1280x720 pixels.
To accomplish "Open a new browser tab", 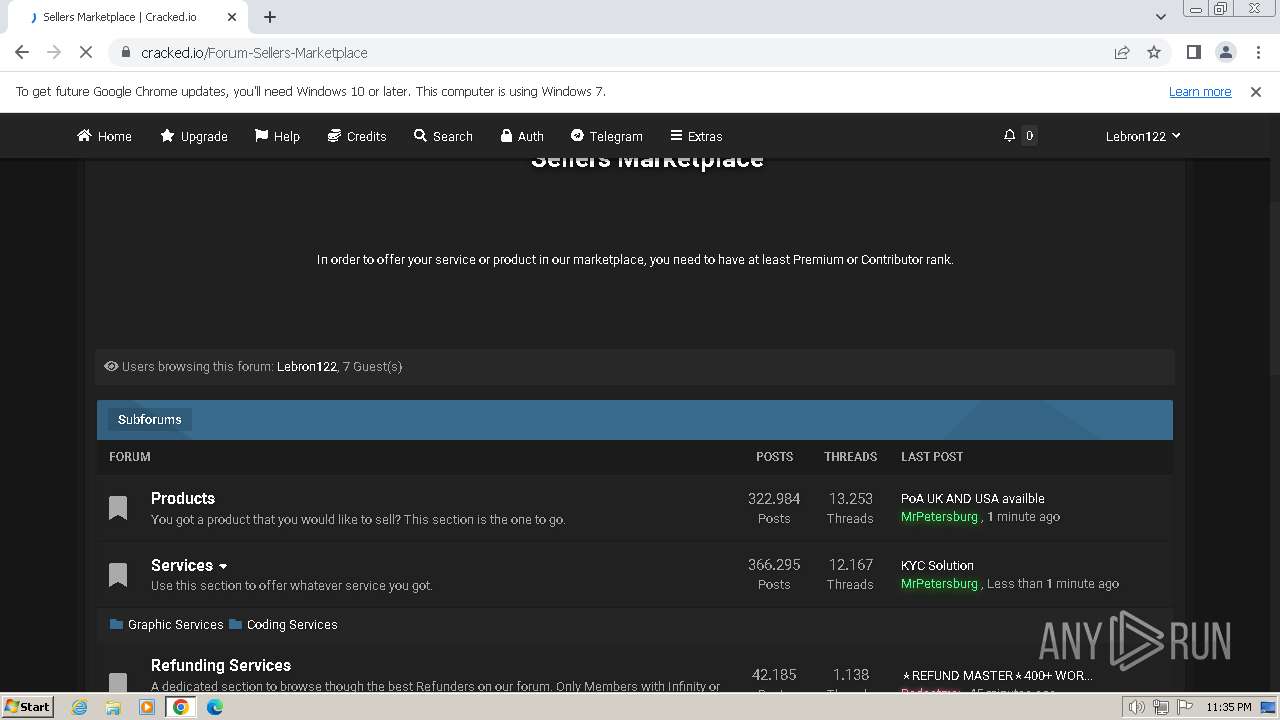I will click(x=270, y=17).
